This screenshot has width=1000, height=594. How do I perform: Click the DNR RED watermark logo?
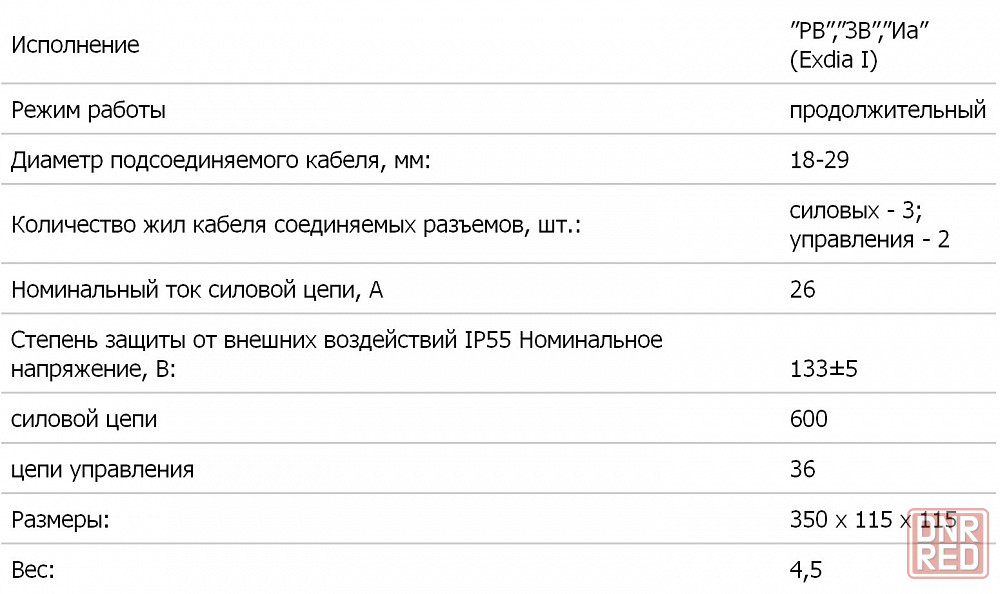[x=948, y=544]
